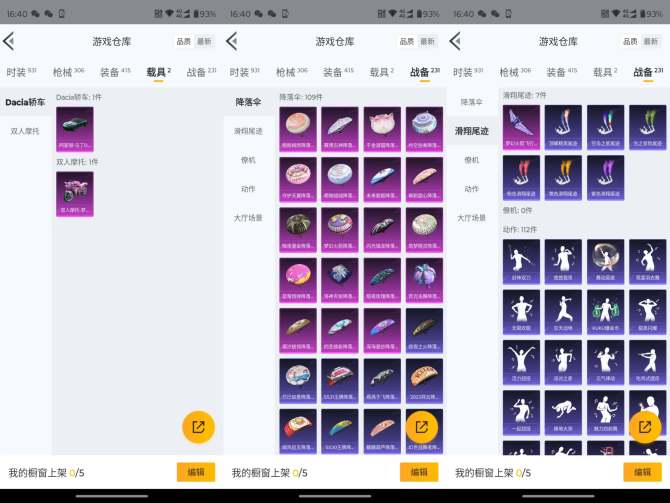The width and height of the screenshot is (670, 503).
Task: Select 大厅场景 category on middle screen
Action: (x=248, y=218)
